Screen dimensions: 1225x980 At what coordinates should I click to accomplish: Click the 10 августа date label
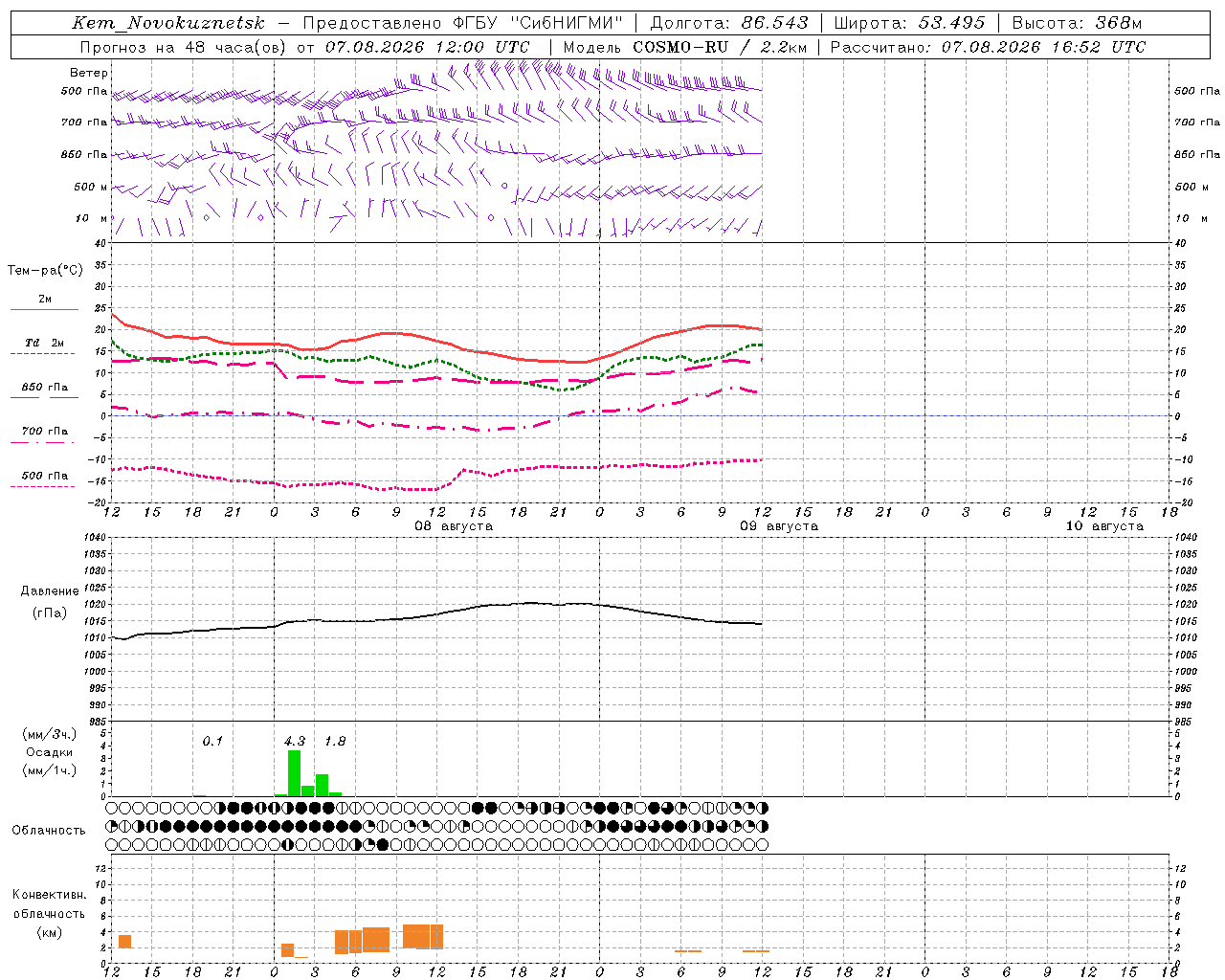click(x=1104, y=526)
